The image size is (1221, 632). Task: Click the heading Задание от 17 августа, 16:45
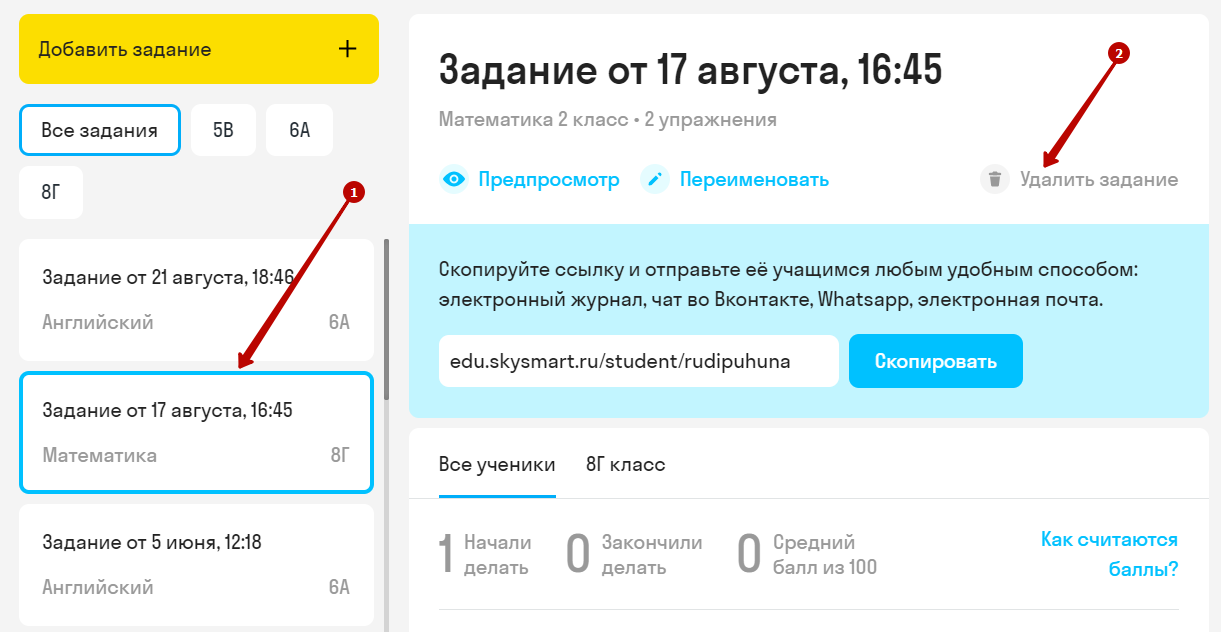click(691, 70)
